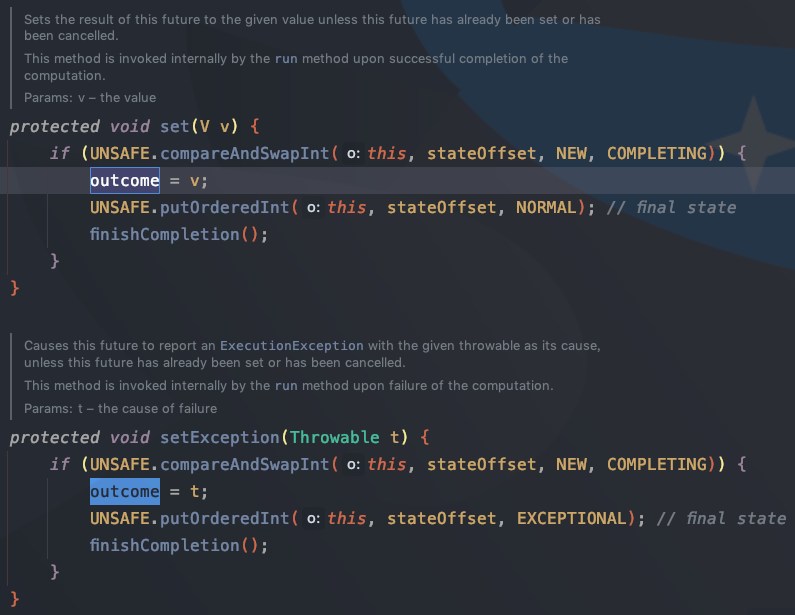Viewport: 795px width, 615px height.
Task: Click the 'o:' parameter hint on the EXCEPTIONAL line
Action: pyautogui.click(x=313, y=519)
